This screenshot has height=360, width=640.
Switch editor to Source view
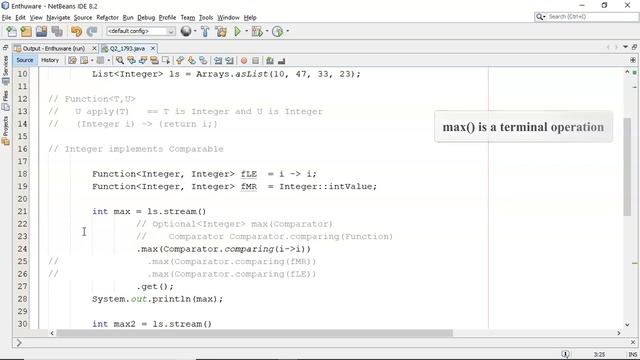coord(24,60)
